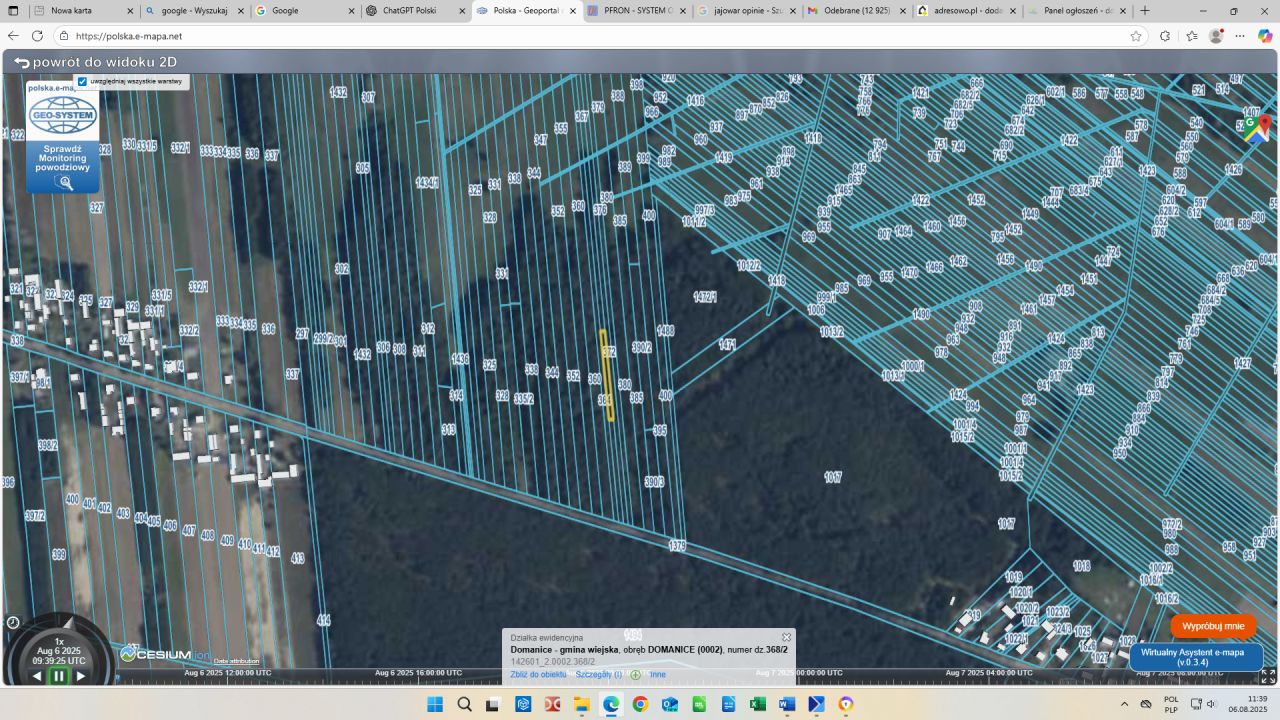Switch to the ChatGPT Polski tab
Image resolution: width=1280 pixels, height=720 pixels.
(409, 11)
